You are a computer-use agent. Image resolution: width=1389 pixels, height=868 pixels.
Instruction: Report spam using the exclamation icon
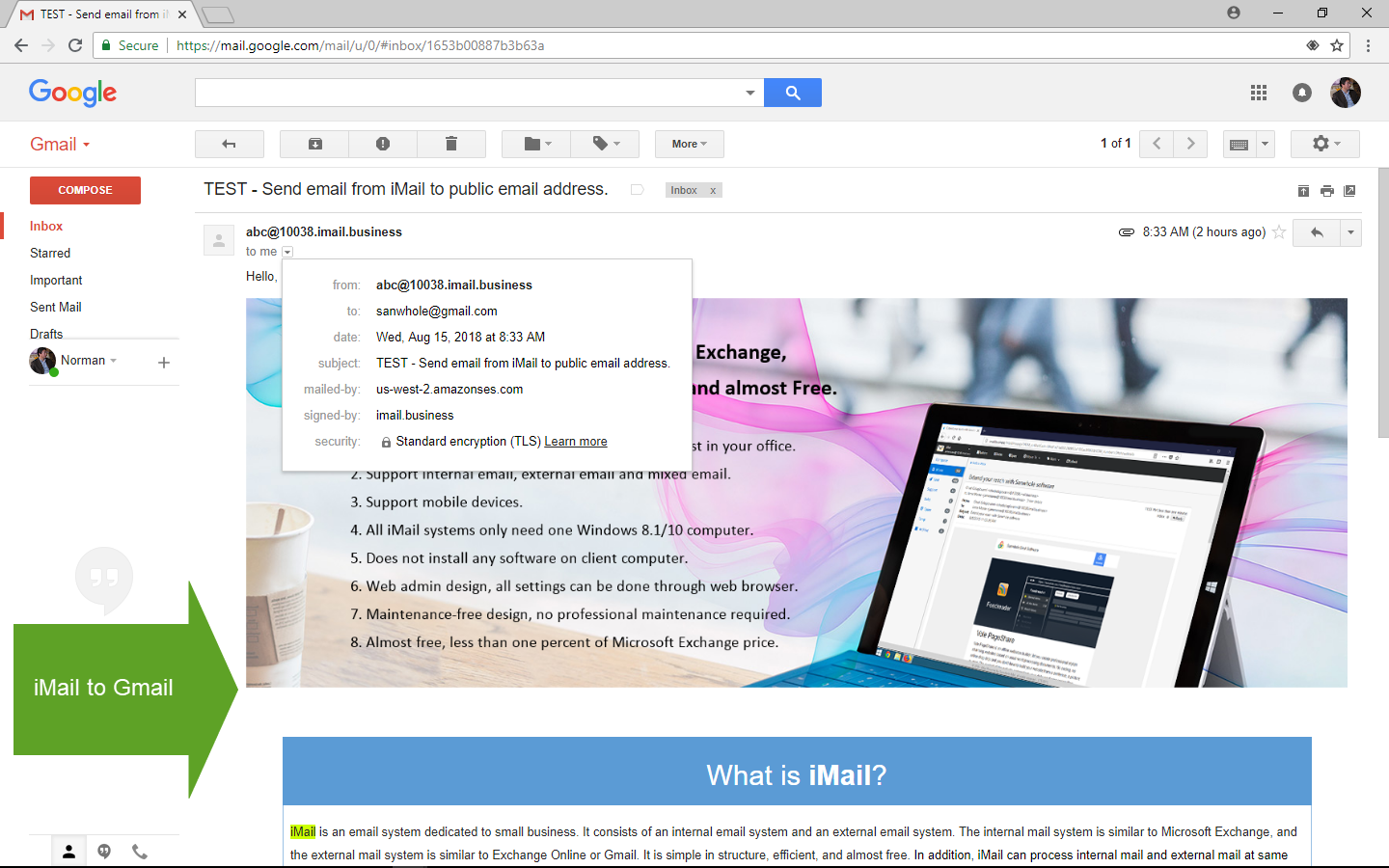[383, 144]
